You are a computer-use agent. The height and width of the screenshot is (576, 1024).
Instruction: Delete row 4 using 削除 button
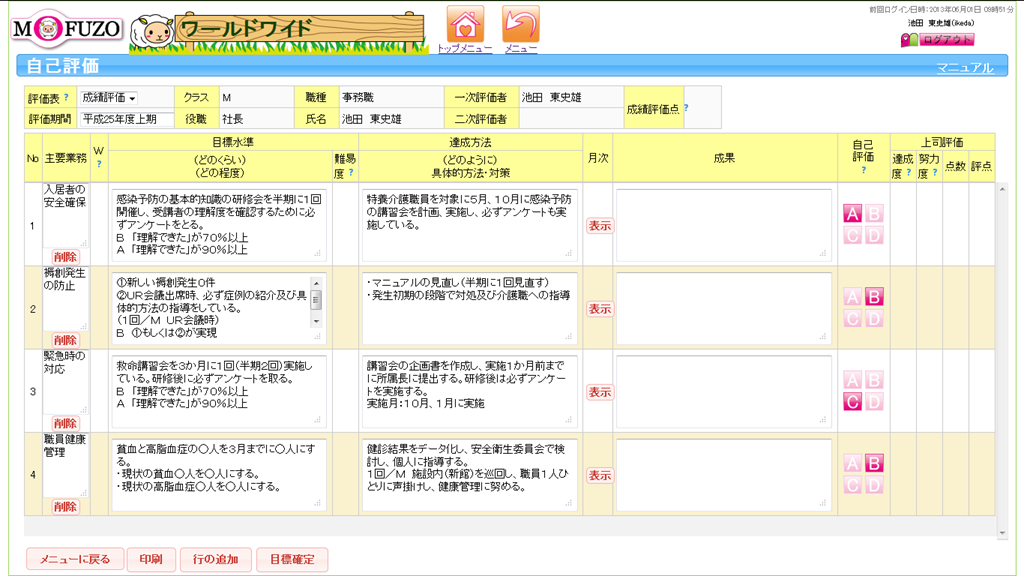pyautogui.click(x=65, y=507)
